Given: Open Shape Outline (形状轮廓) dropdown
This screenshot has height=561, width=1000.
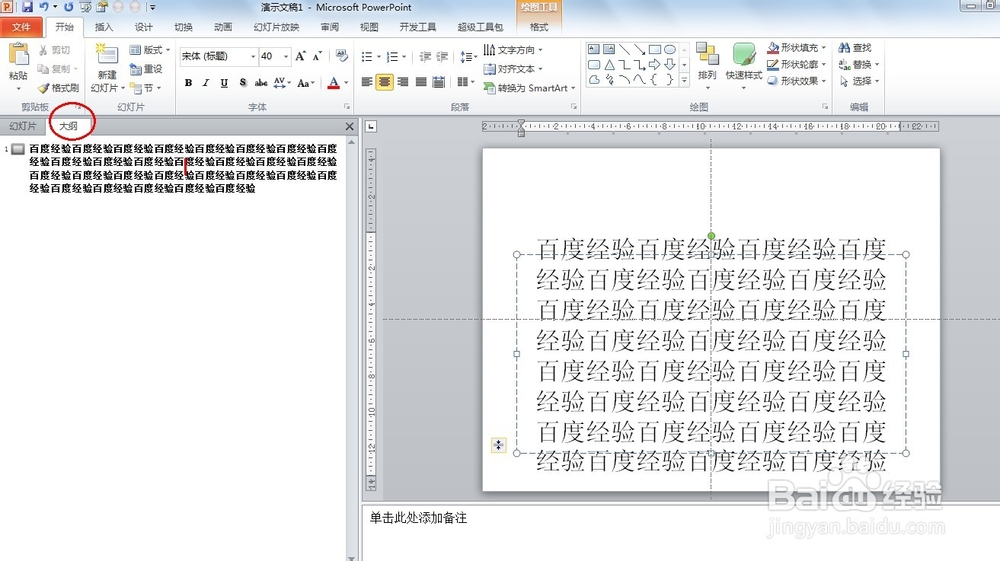Looking at the screenshot, I should pyautogui.click(x=796, y=64).
